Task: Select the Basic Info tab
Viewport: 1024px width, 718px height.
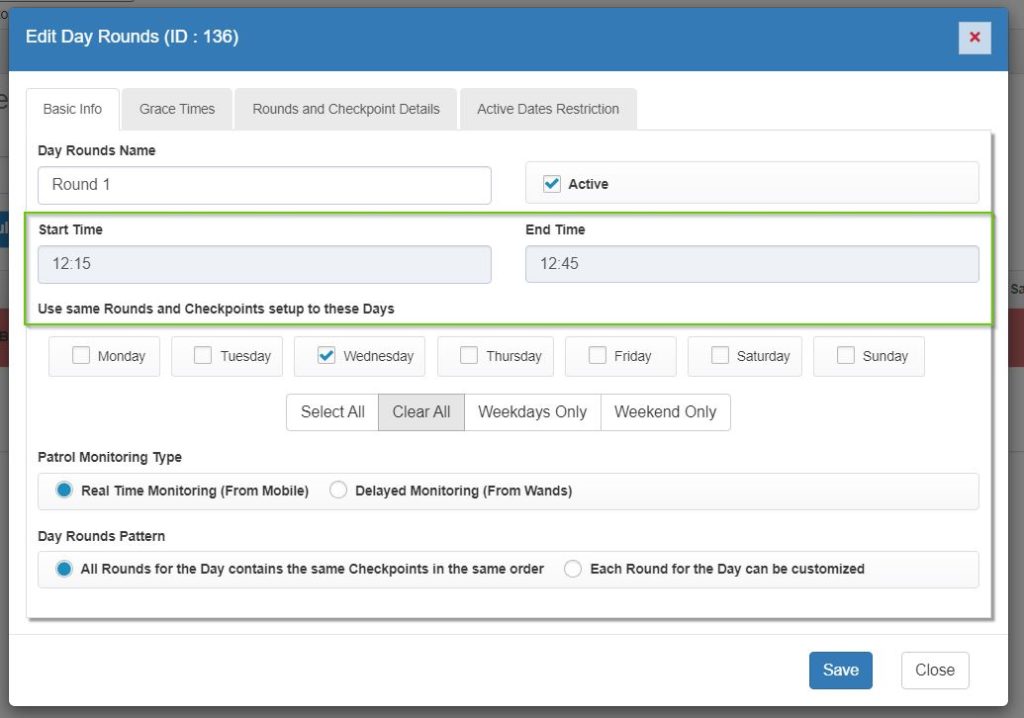Action: tap(72, 109)
